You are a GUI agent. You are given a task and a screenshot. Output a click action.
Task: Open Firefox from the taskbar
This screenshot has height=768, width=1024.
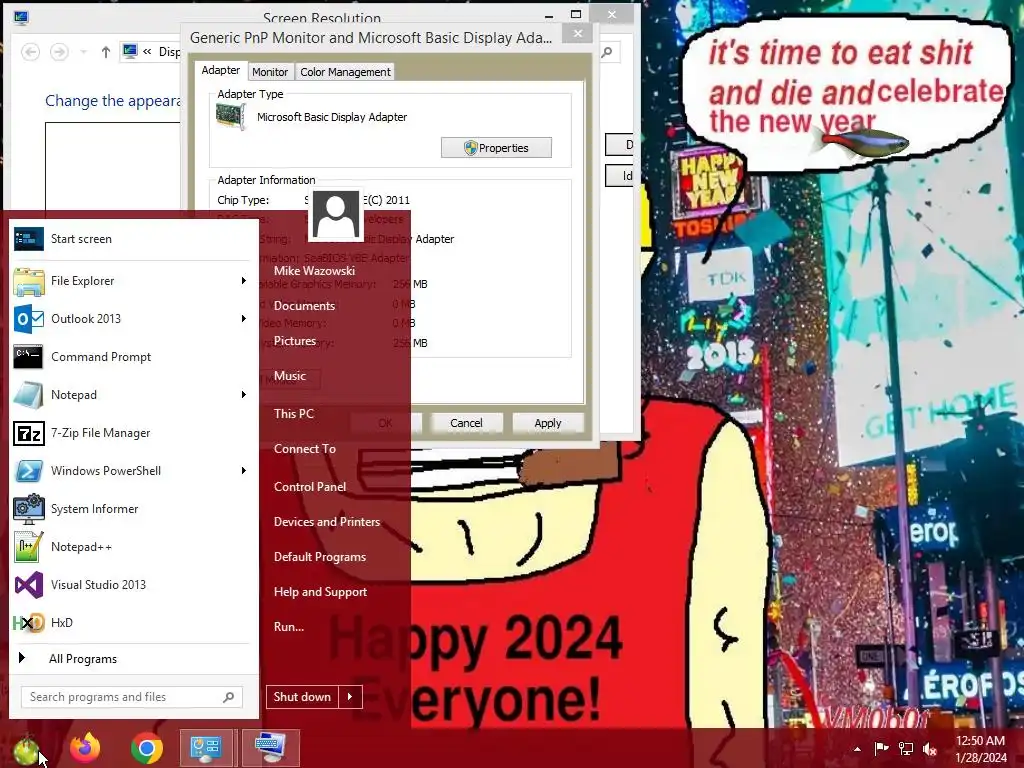[85, 748]
